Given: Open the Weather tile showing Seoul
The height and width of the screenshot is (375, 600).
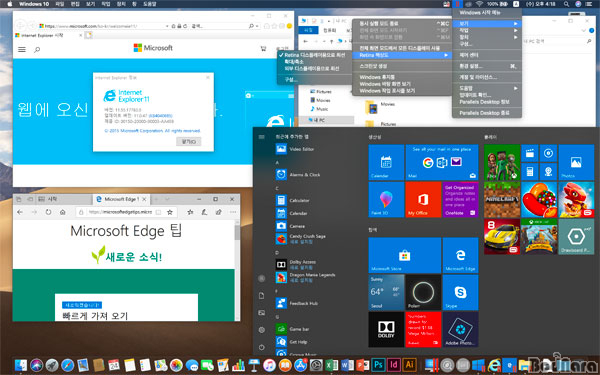Looking at the screenshot, I should click(386, 292).
